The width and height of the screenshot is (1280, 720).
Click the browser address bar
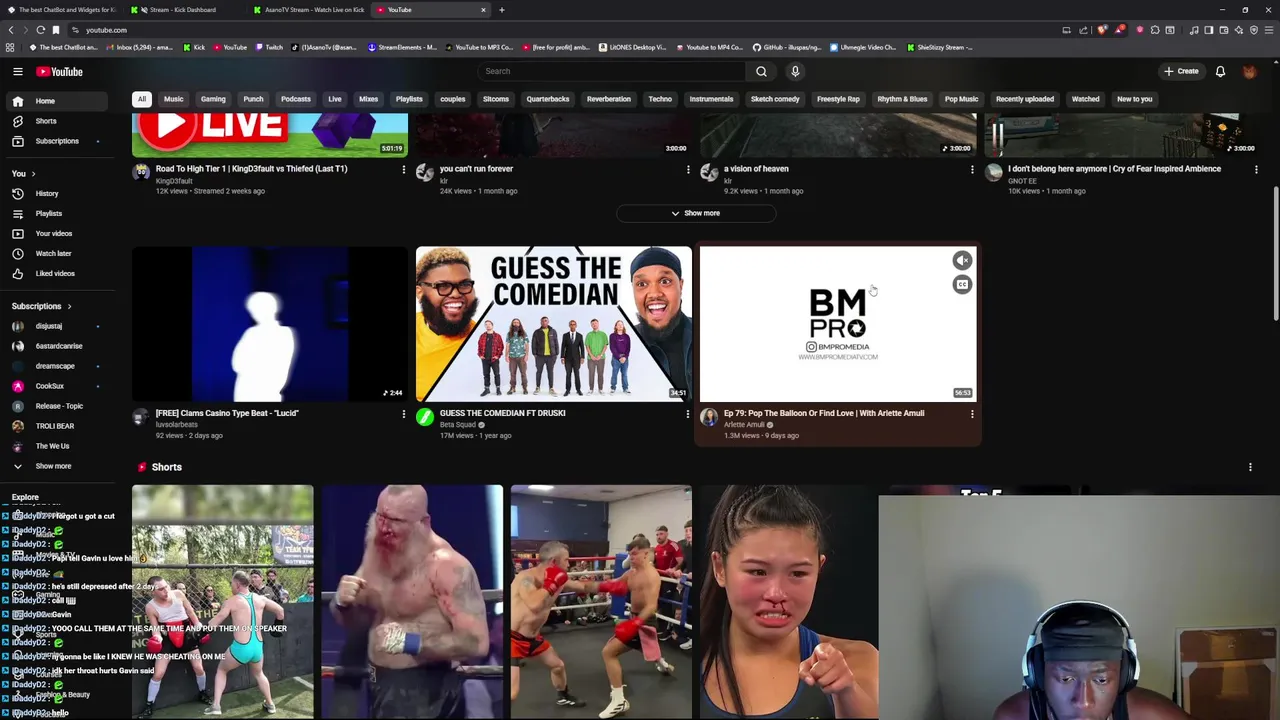560,30
